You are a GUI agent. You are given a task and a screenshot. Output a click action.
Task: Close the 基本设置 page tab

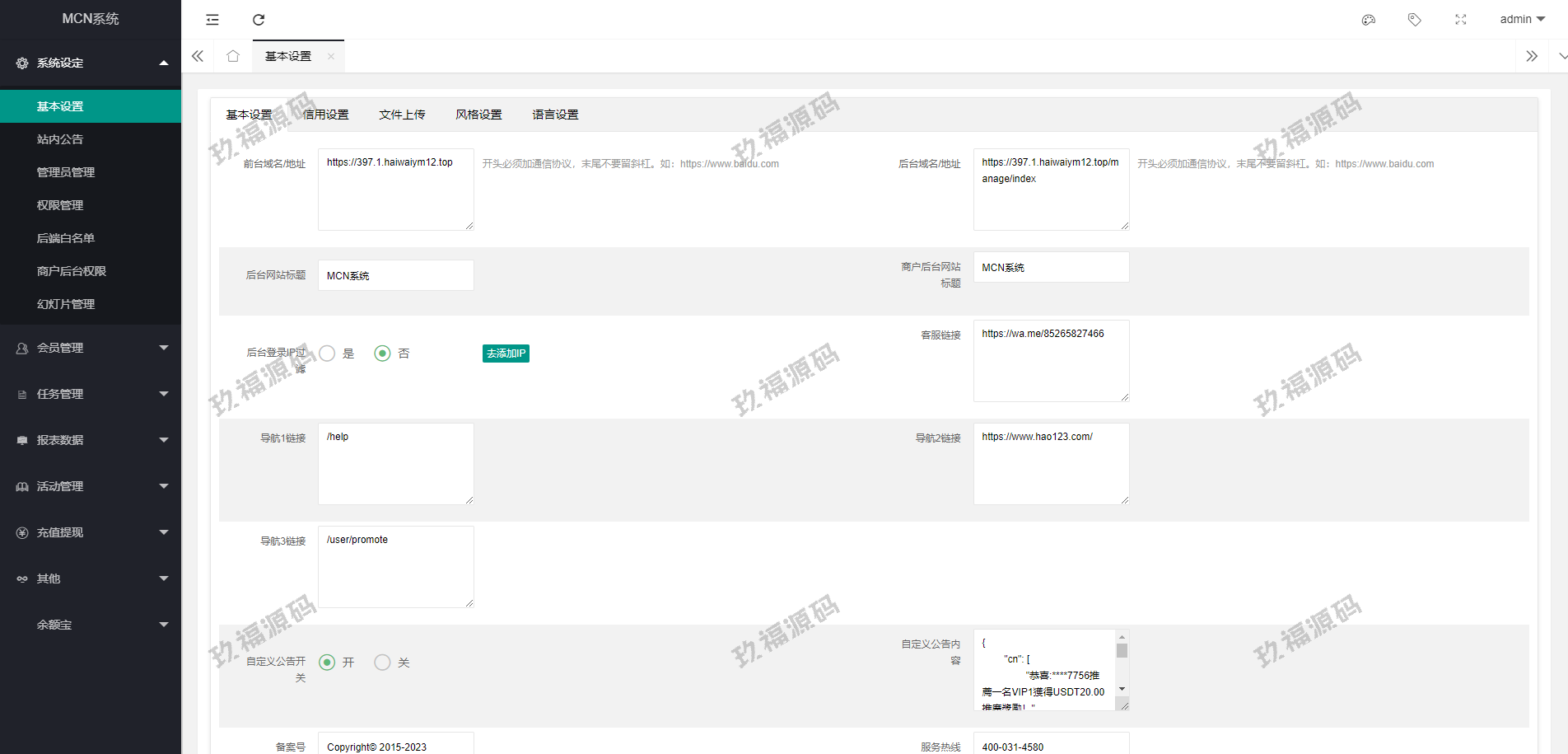click(331, 57)
